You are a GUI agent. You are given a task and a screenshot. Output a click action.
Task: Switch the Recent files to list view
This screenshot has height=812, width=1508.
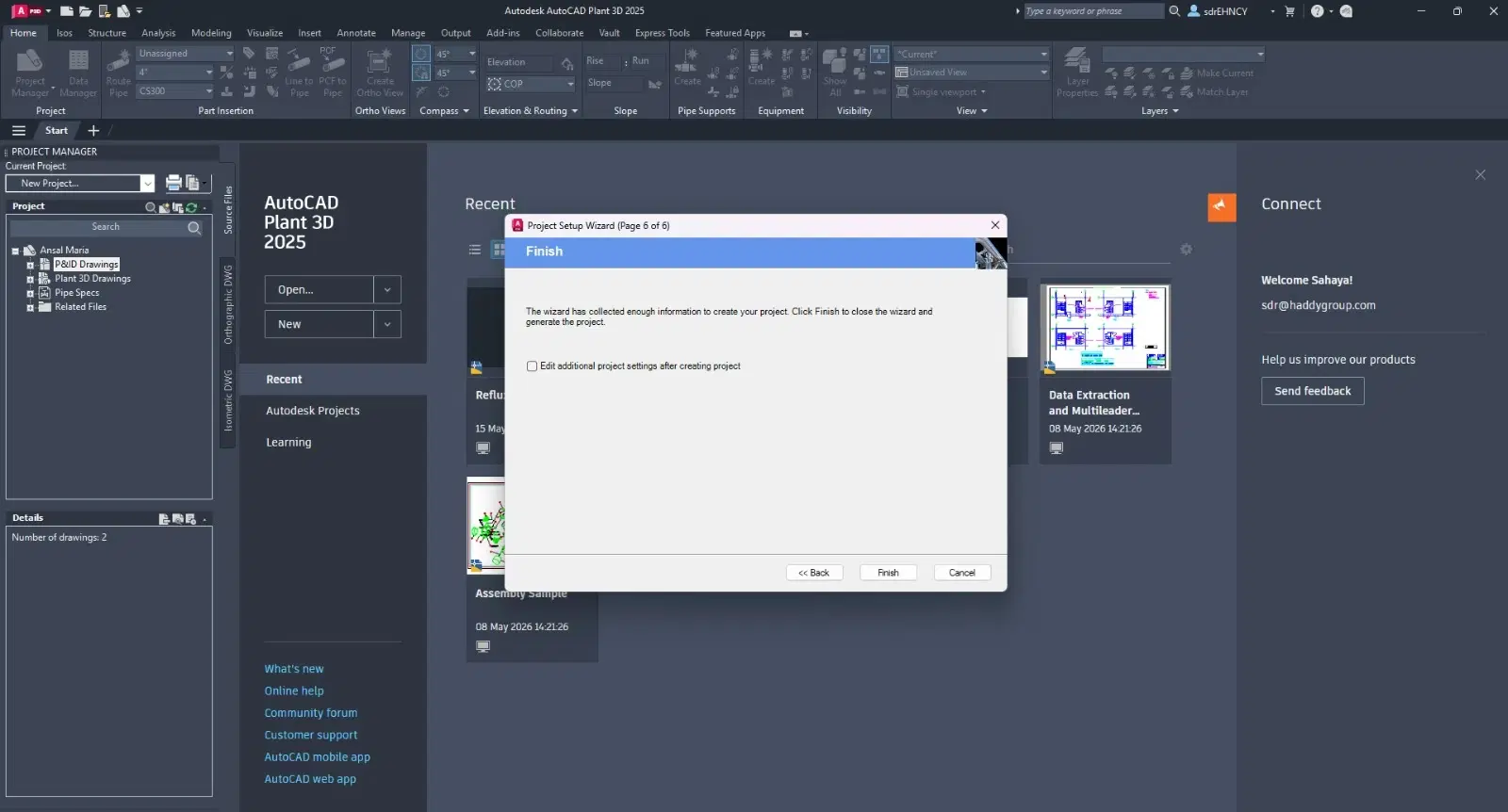point(475,250)
